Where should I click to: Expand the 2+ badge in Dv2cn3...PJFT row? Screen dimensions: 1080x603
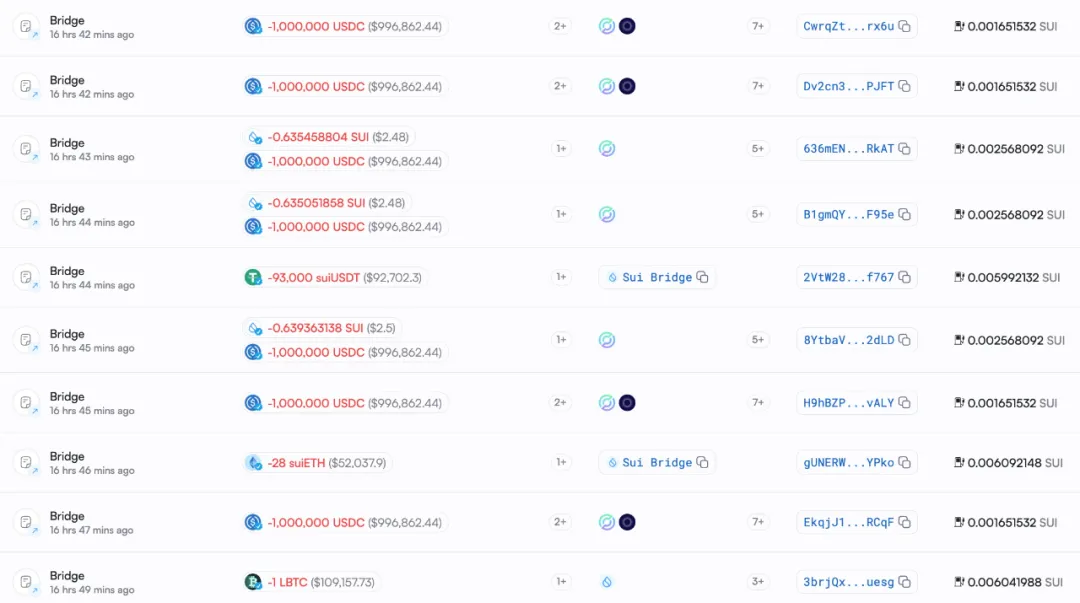(561, 87)
